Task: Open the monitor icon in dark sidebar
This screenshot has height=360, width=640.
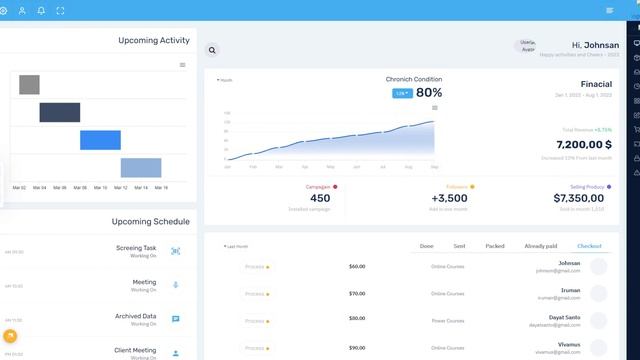Action: 636,43
